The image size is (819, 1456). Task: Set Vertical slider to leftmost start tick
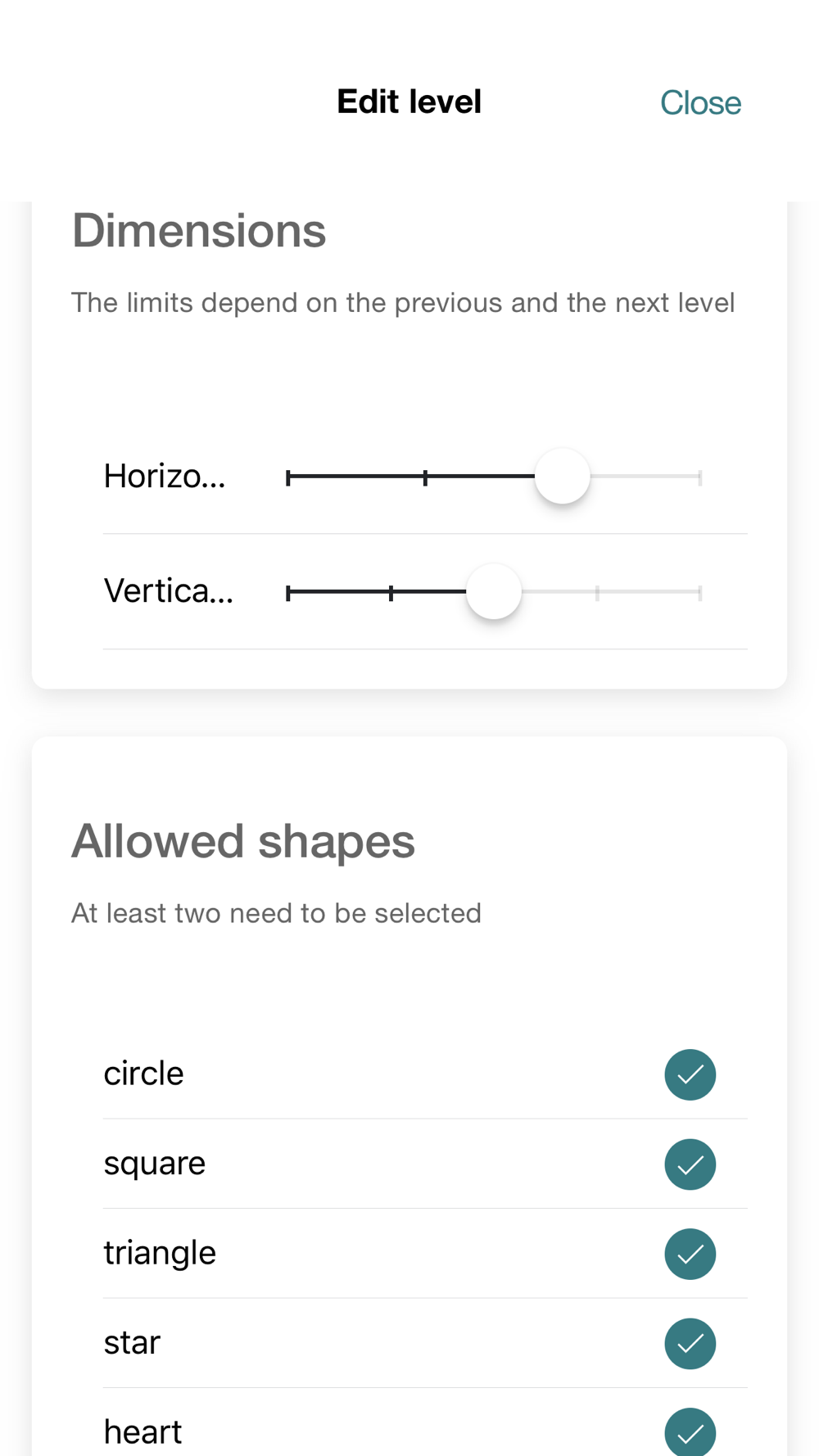point(288,592)
